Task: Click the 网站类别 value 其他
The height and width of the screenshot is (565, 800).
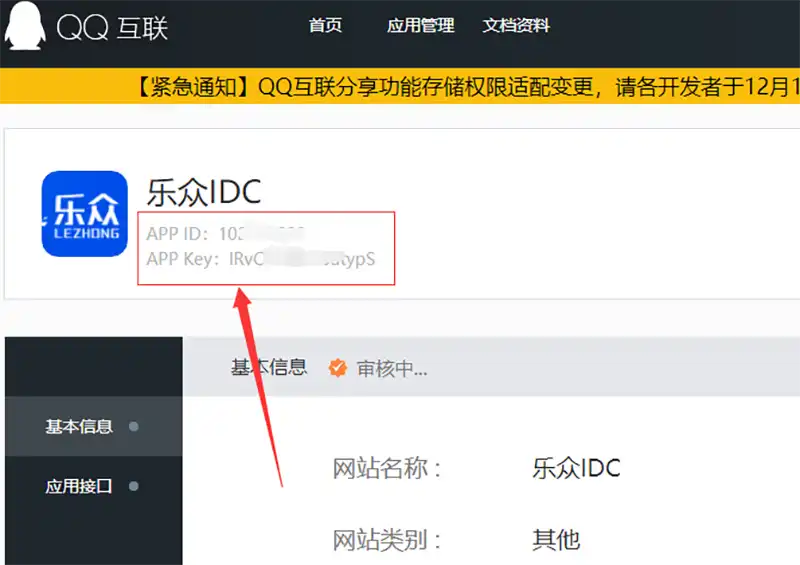Action: 556,540
